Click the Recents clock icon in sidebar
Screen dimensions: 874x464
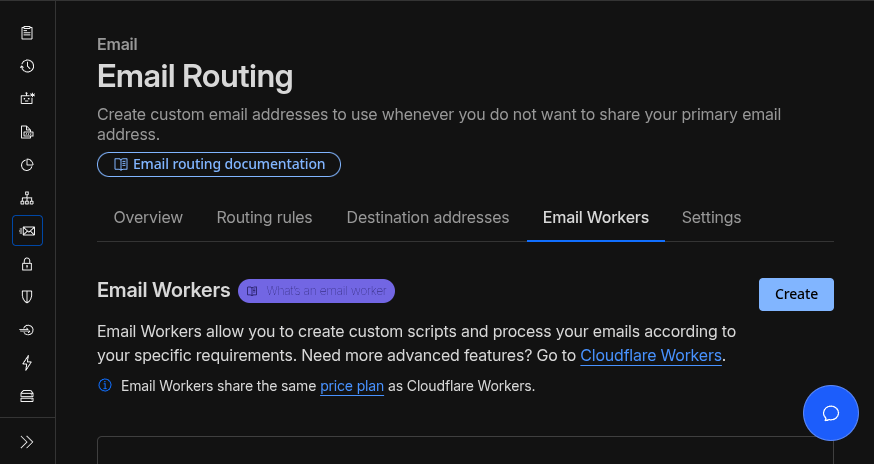pyautogui.click(x=27, y=66)
